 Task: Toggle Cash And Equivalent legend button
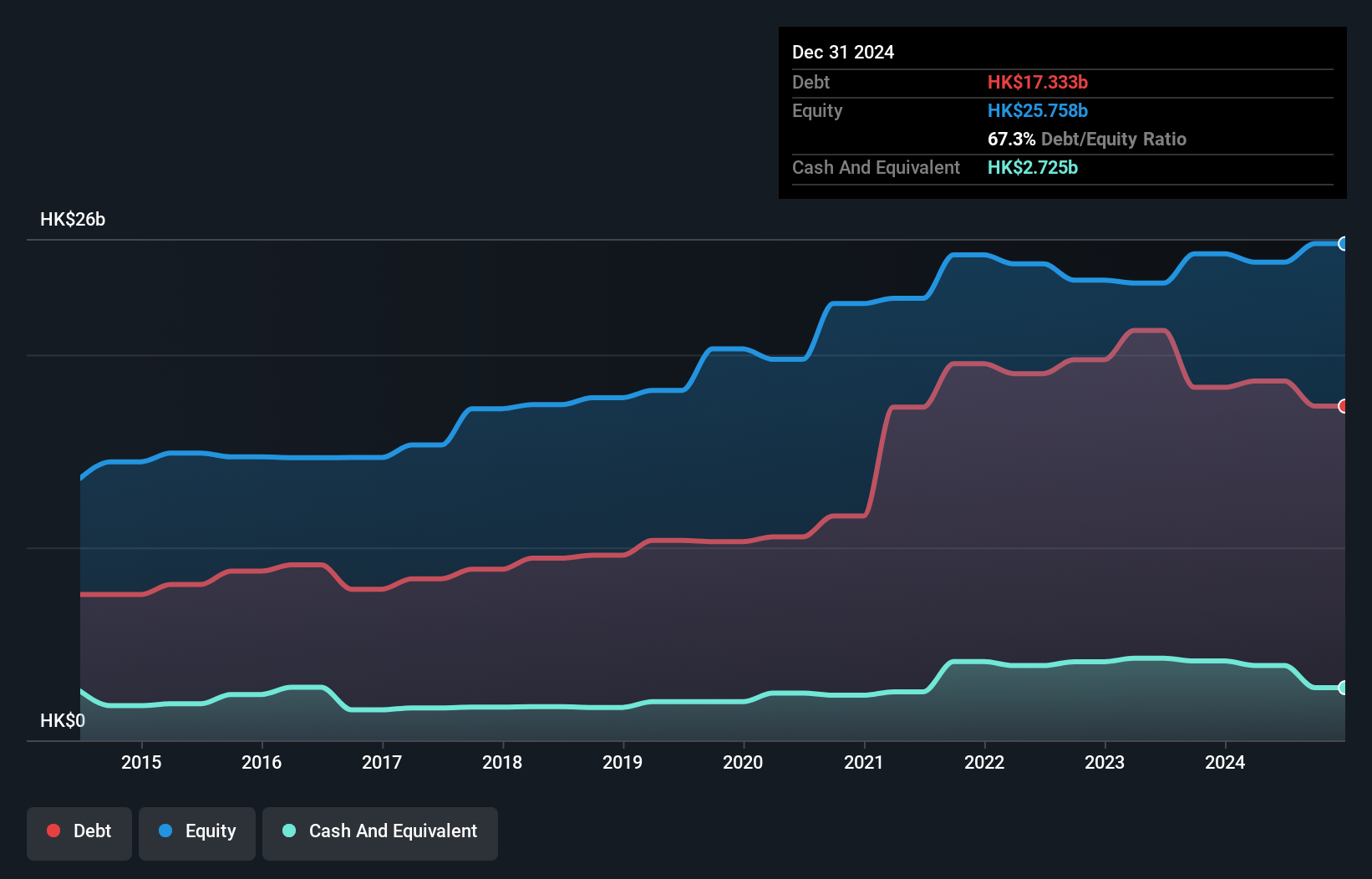[x=380, y=833]
